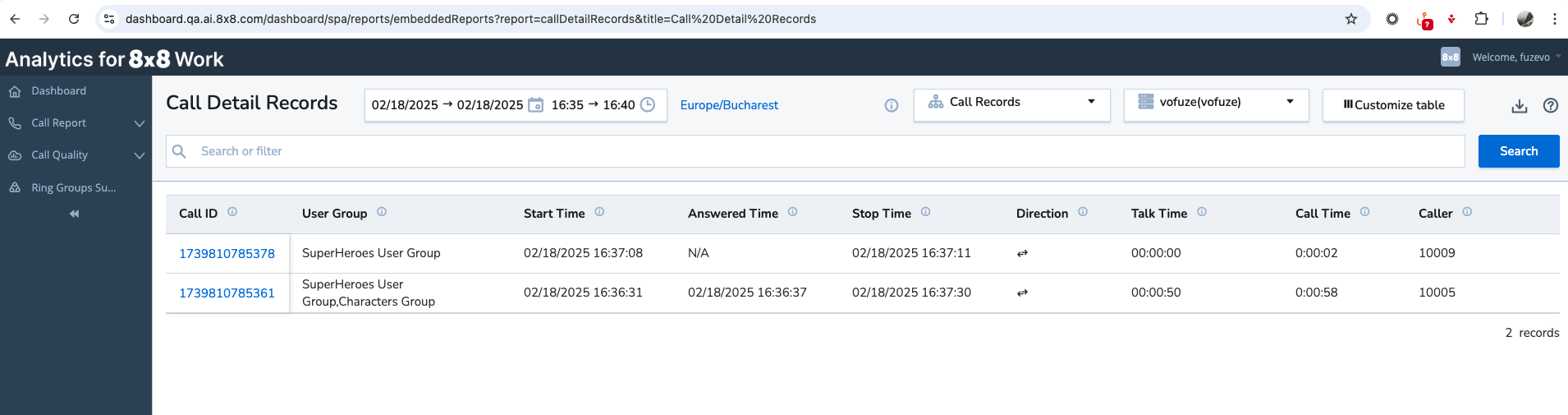
Task: Click info icon beside User Group header
Action: (x=382, y=211)
